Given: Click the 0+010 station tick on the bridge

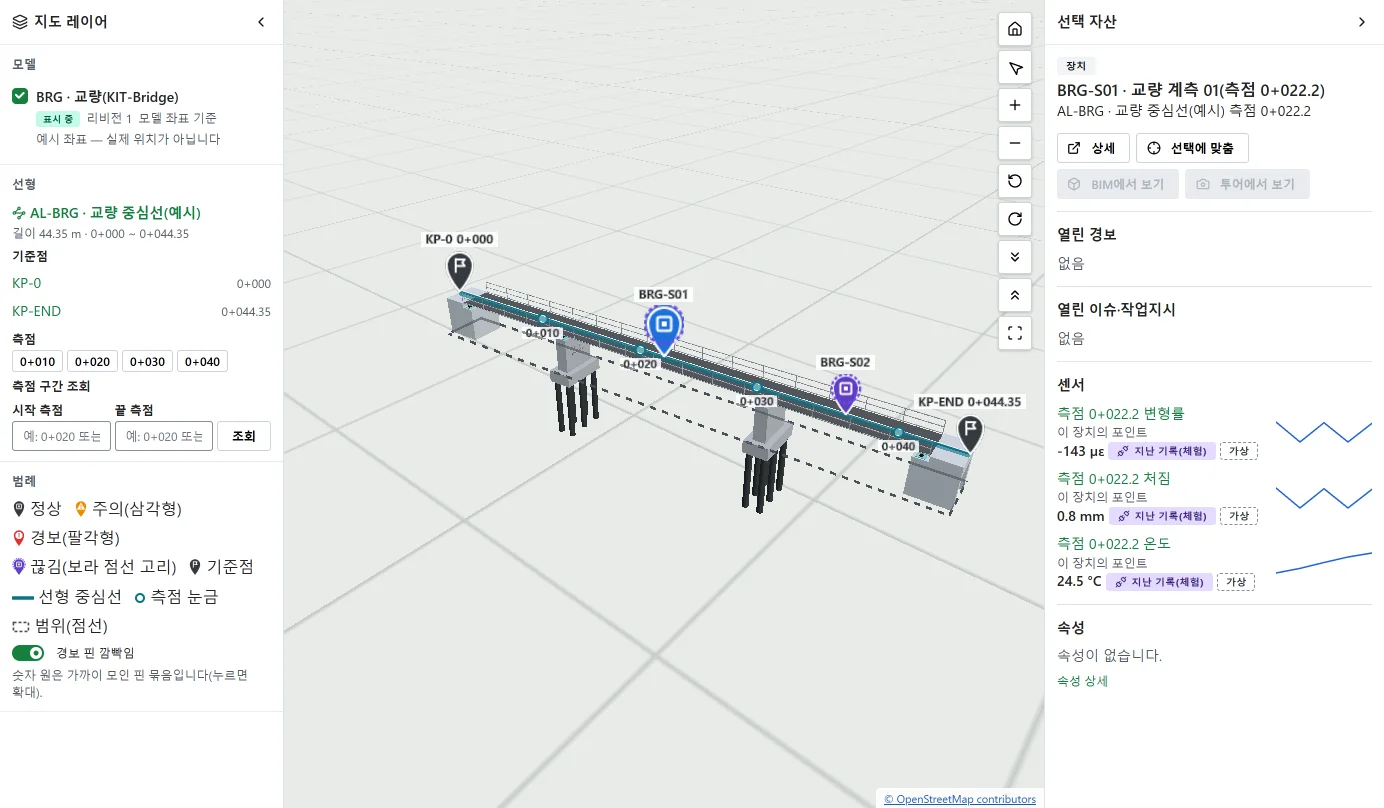Looking at the screenshot, I should pos(543,319).
